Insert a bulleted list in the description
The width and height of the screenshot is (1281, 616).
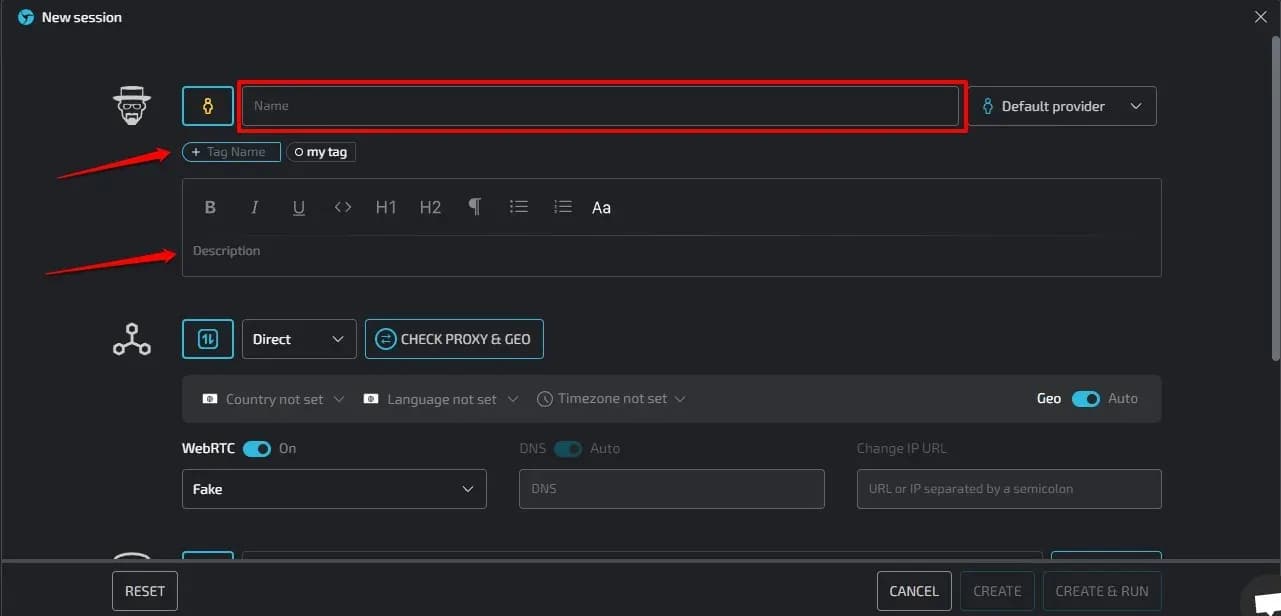pos(519,207)
